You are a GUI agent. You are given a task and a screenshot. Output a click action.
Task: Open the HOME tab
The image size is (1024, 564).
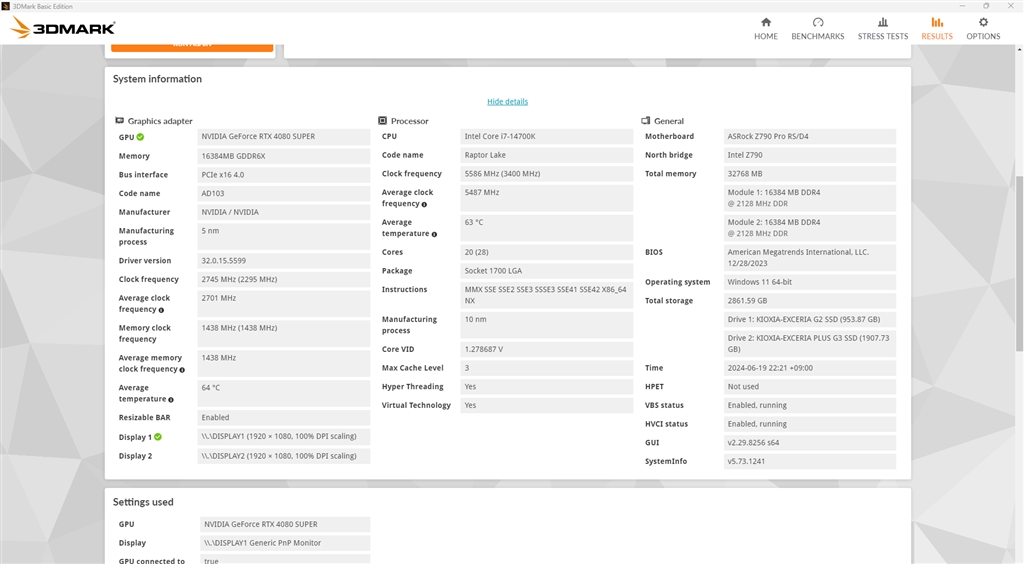tap(765, 29)
